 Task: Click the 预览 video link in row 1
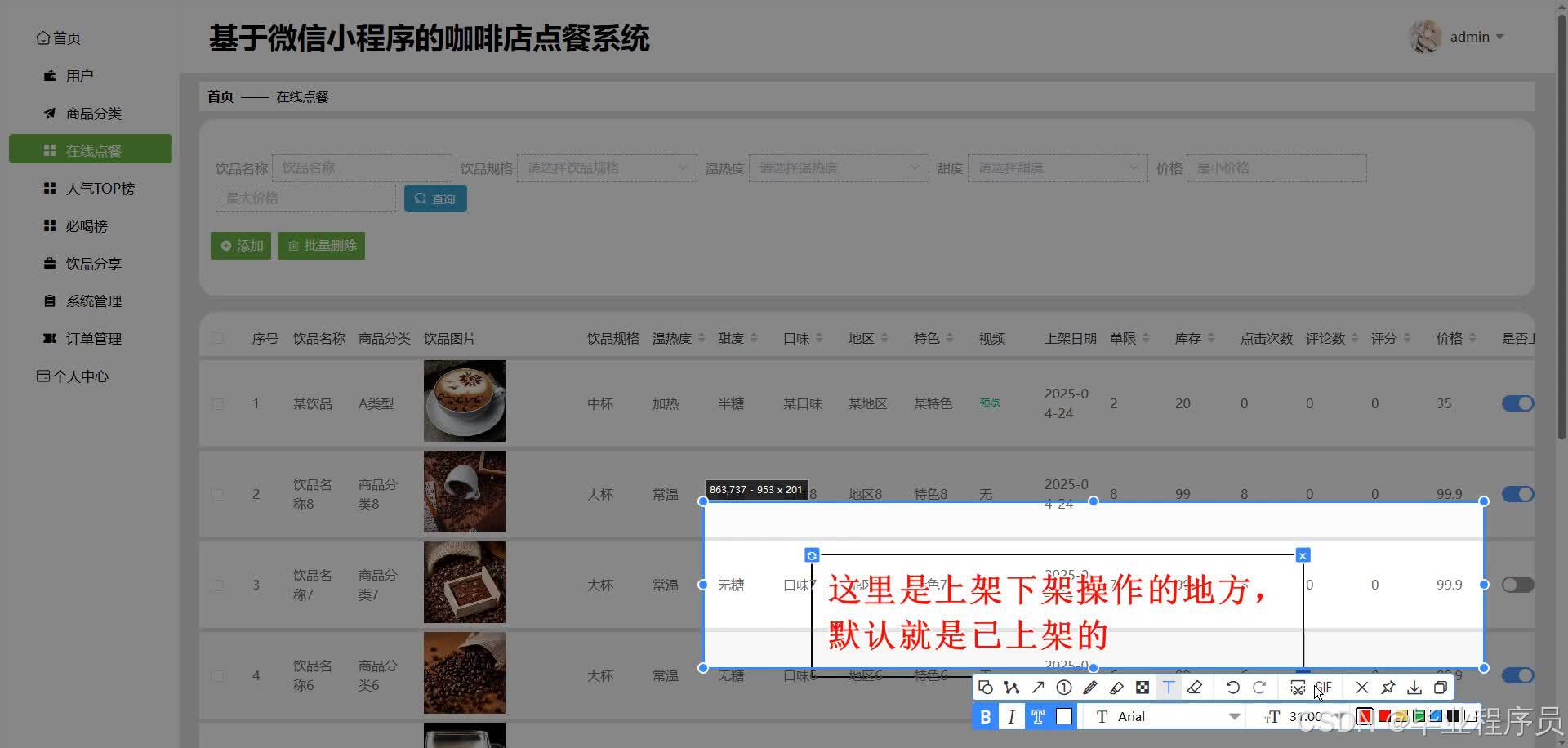pyautogui.click(x=989, y=403)
